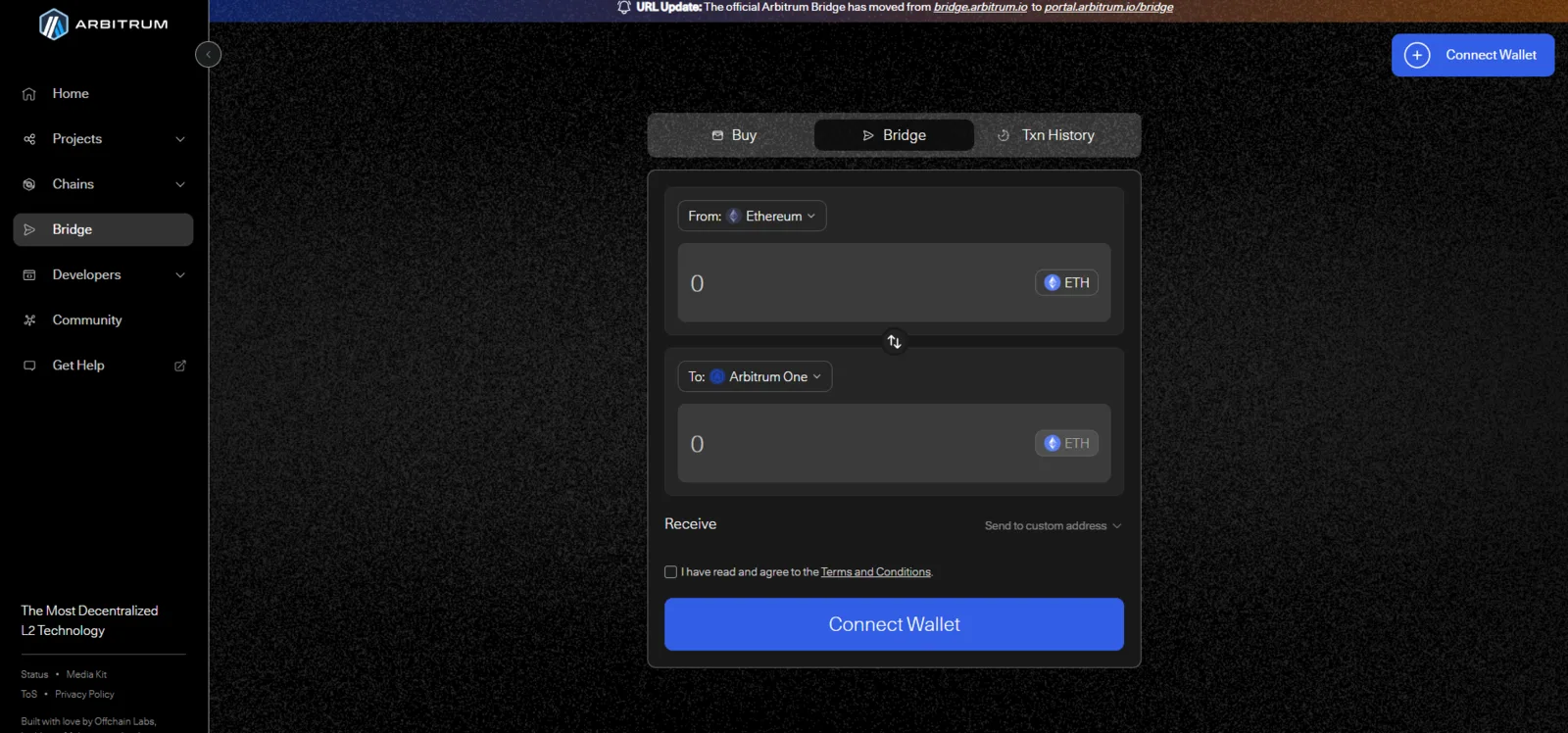
Task: Click the Txn History clock icon
Action: pos(1004,135)
